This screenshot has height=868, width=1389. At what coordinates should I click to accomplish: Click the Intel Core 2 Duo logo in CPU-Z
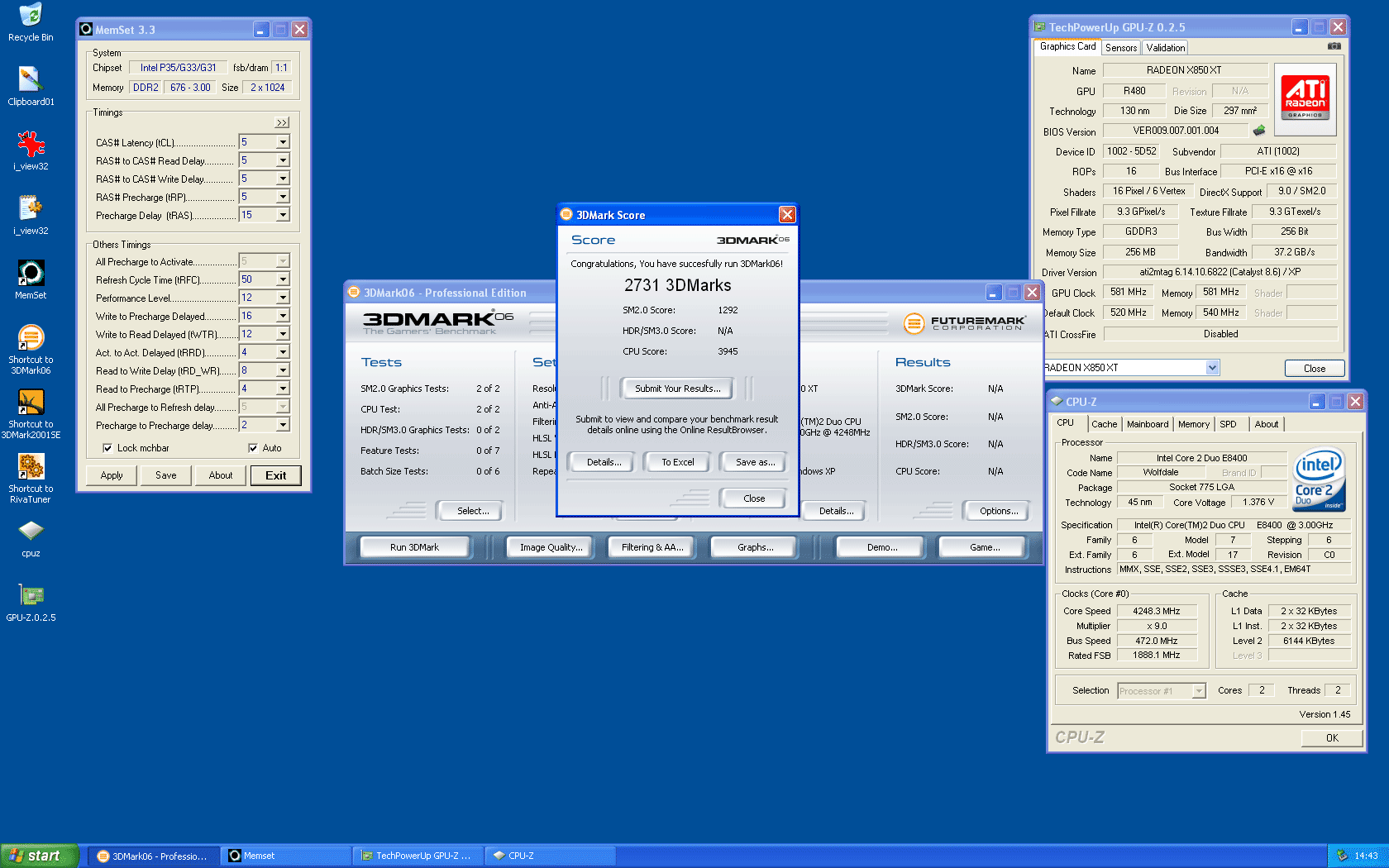[1319, 479]
